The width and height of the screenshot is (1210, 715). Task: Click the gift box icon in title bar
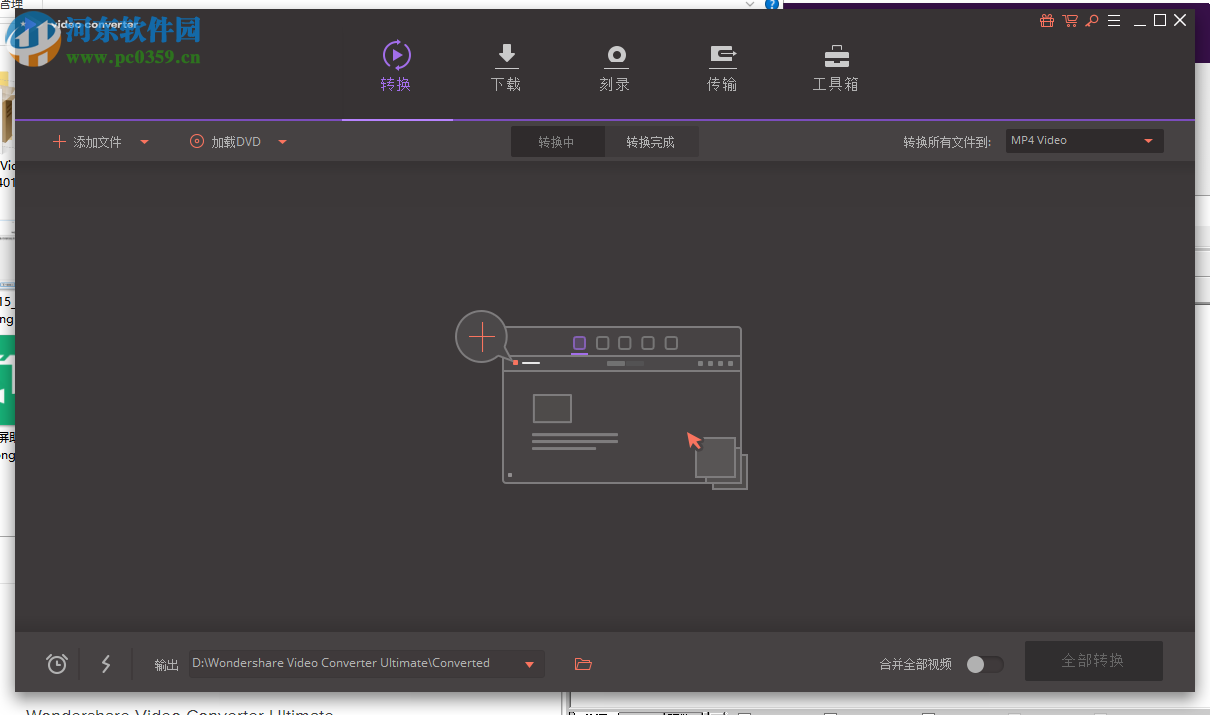(x=1047, y=21)
